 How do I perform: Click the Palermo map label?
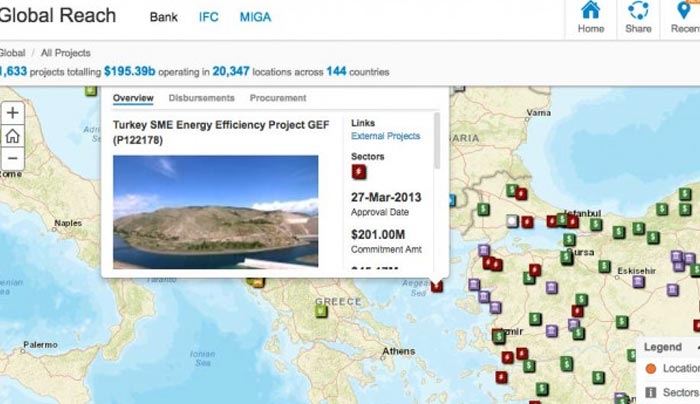(40, 345)
